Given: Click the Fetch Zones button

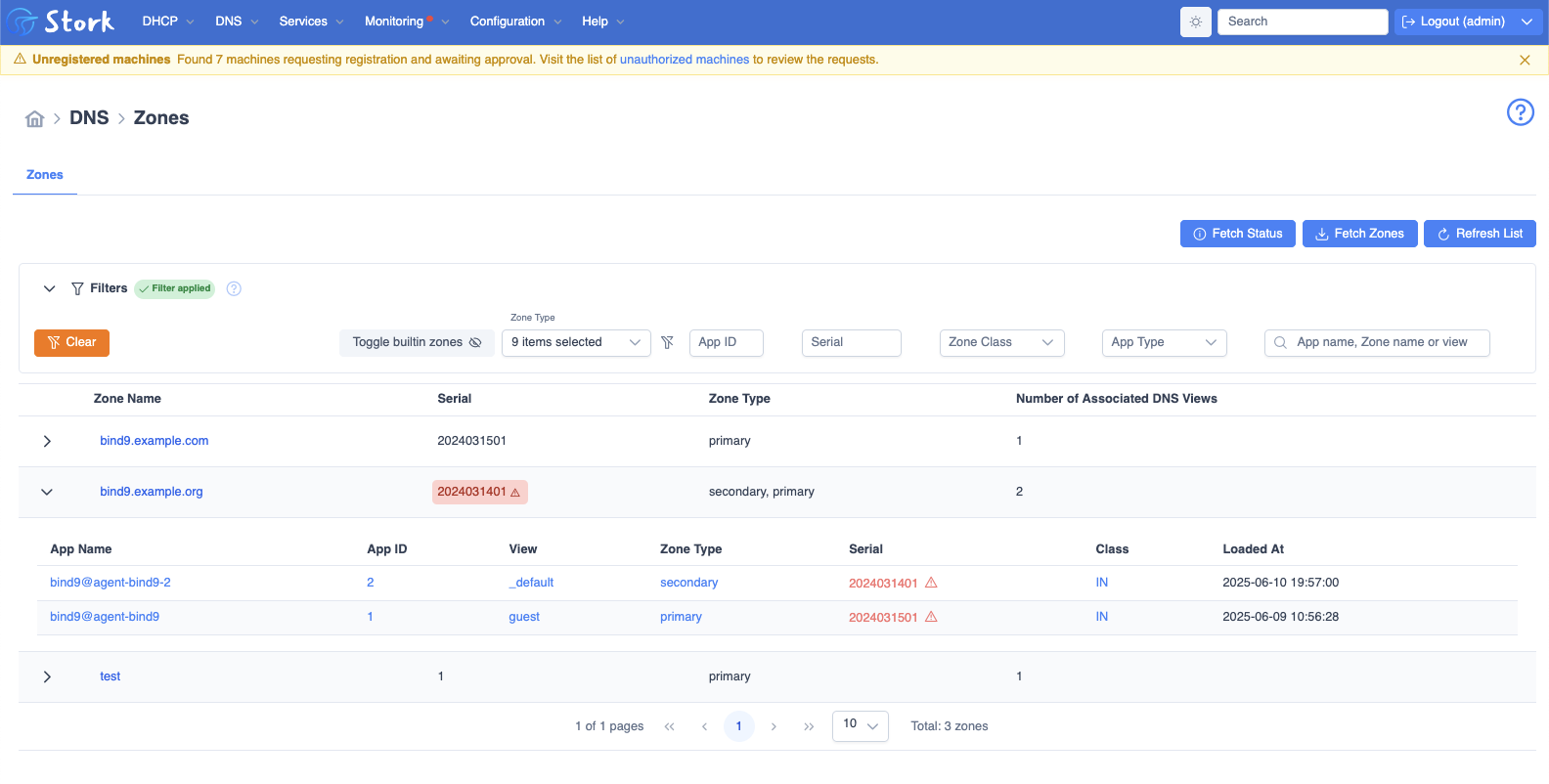Looking at the screenshot, I should (1360, 234).
